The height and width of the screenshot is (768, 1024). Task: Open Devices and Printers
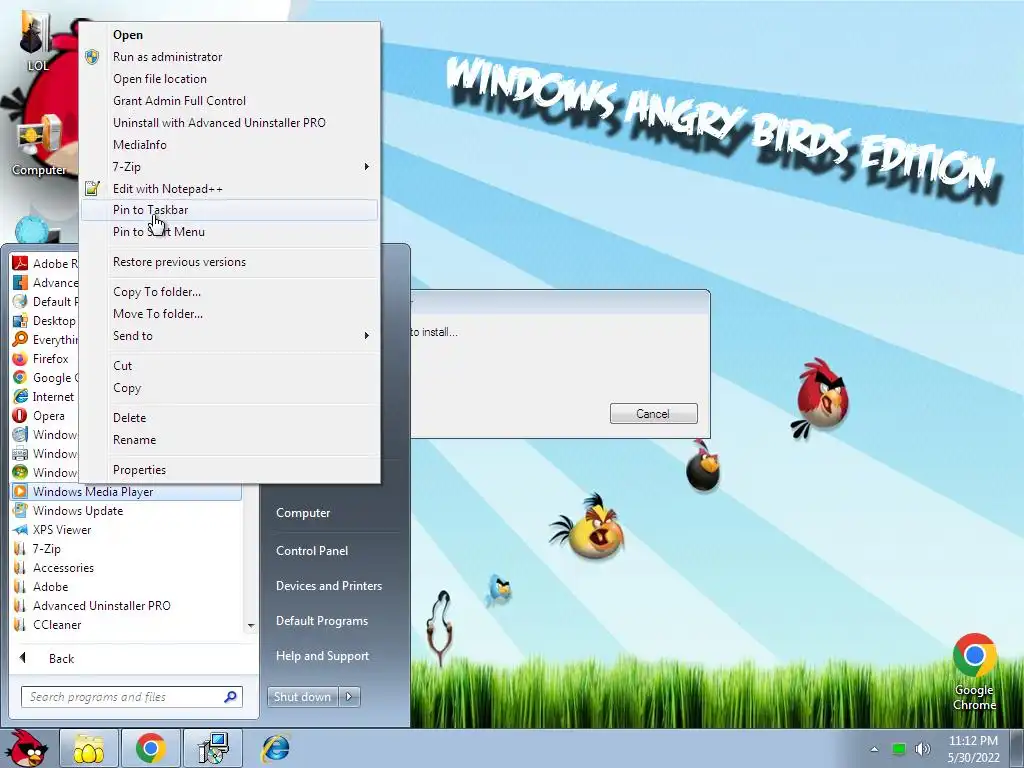coord(328,586)
